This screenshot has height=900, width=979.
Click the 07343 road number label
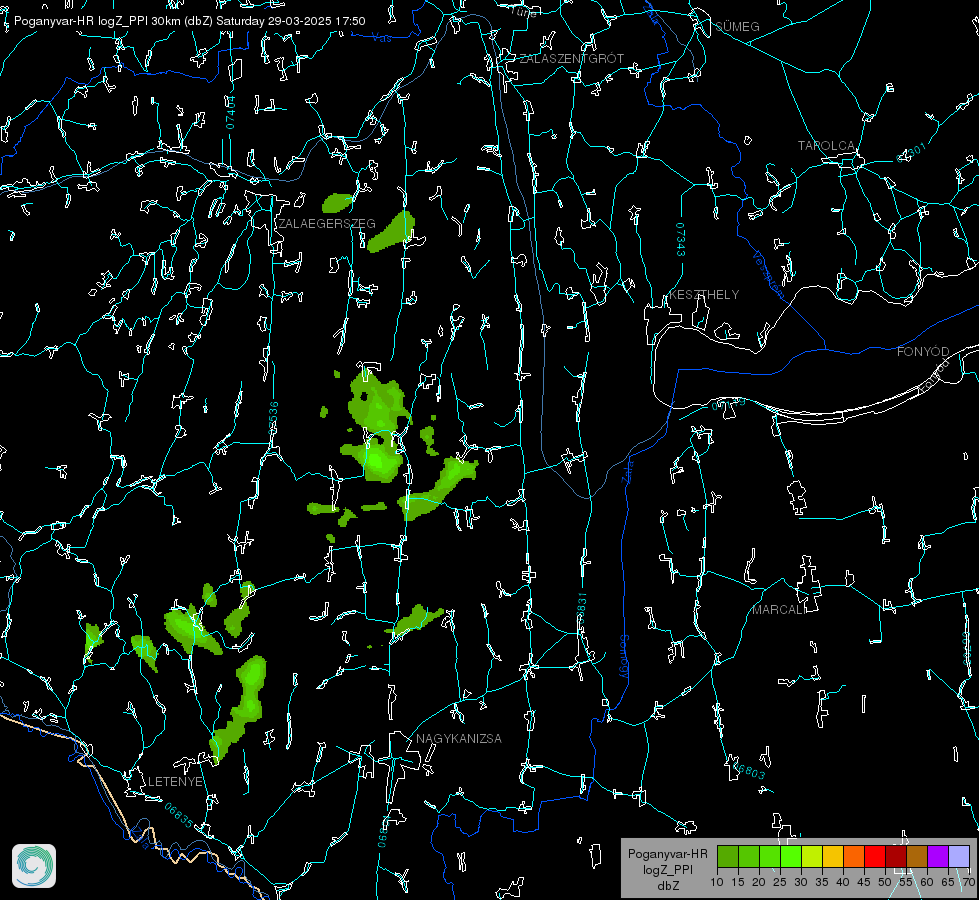[680, 239]
